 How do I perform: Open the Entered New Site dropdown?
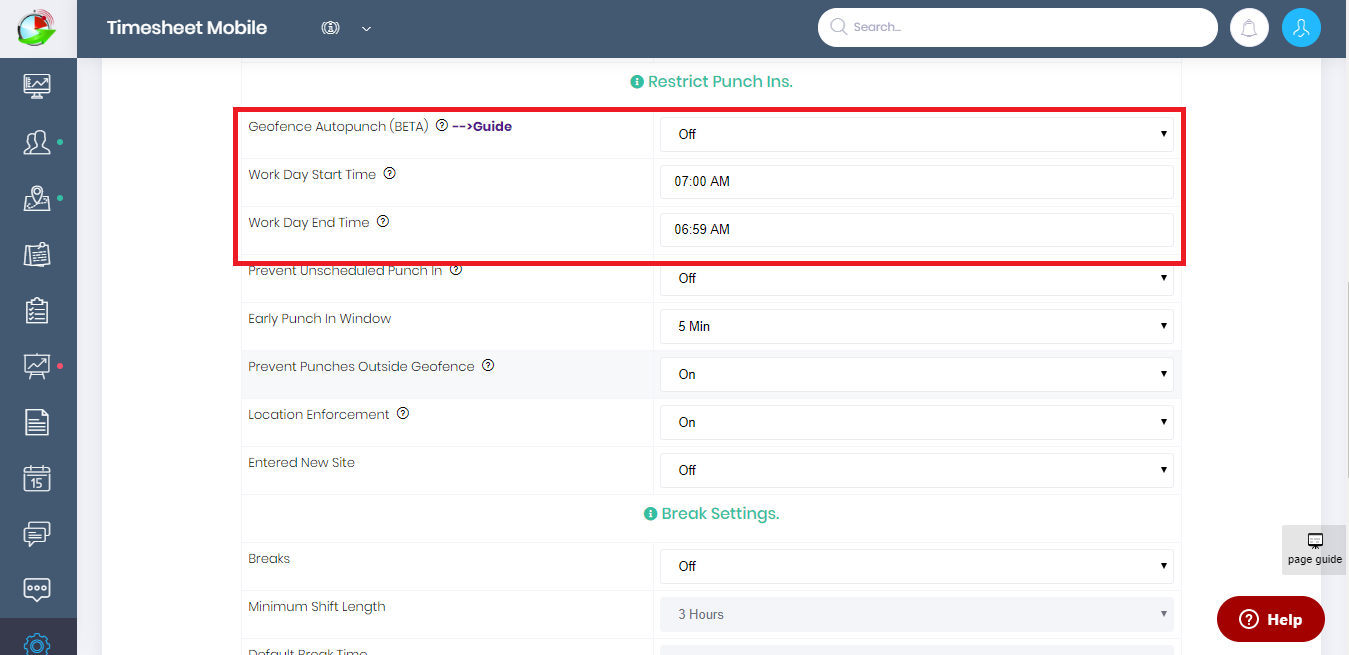coord(916,470)
